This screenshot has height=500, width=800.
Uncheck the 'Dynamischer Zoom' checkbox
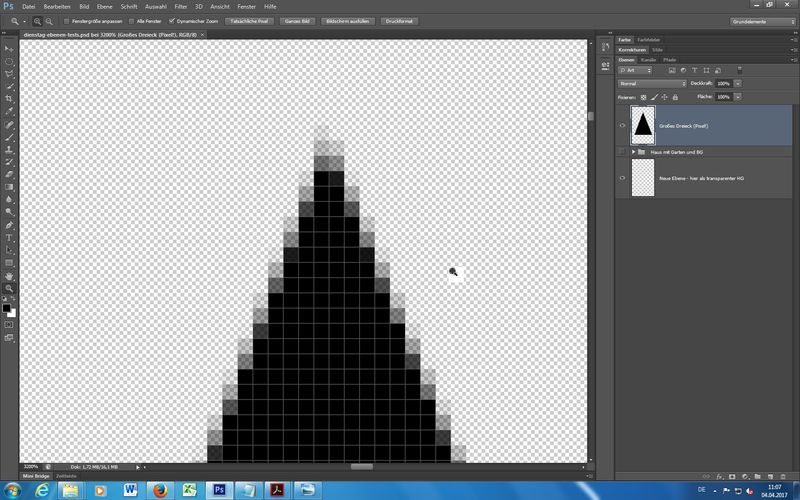click(172, 20)
